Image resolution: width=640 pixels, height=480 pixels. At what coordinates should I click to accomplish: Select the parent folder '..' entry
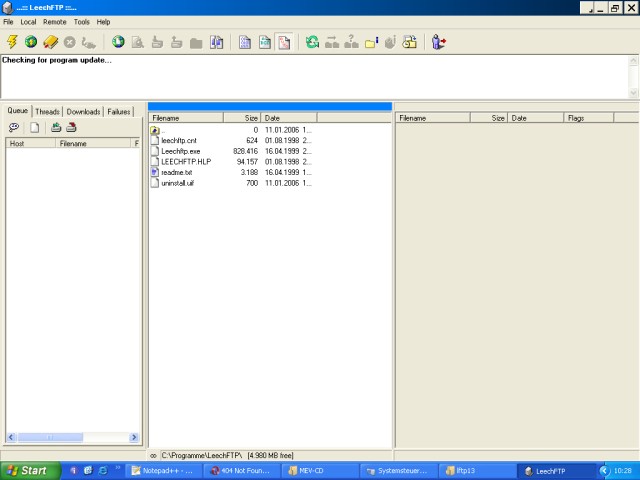[x=231, y=130]
